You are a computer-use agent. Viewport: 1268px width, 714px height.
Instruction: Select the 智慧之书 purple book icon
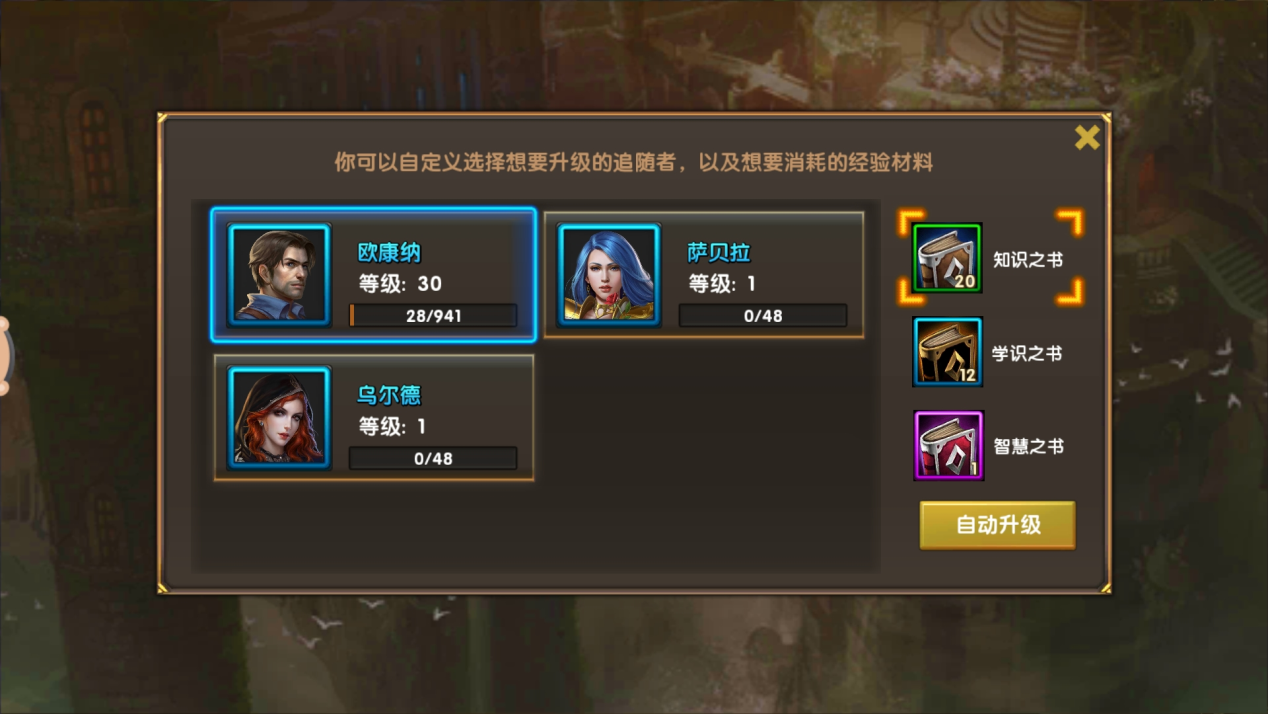(948, 445)
